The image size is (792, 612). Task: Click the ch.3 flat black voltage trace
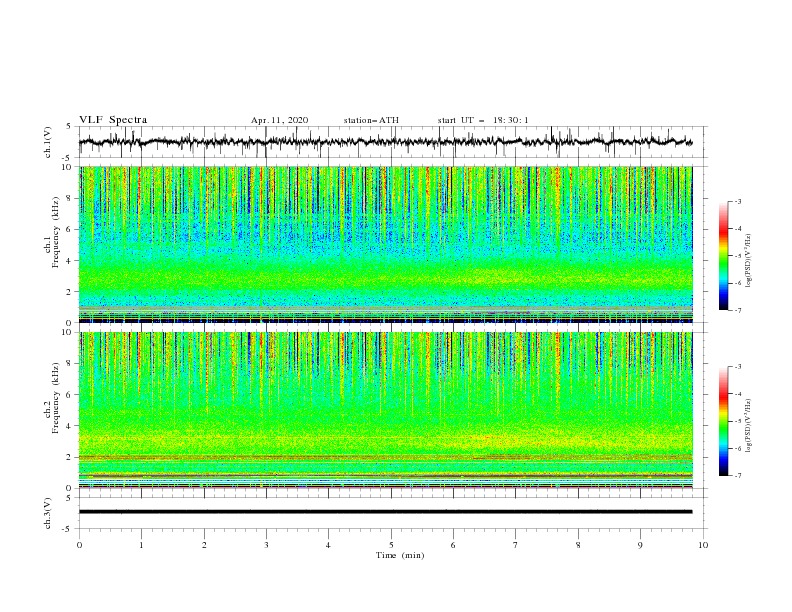[385, 512]
